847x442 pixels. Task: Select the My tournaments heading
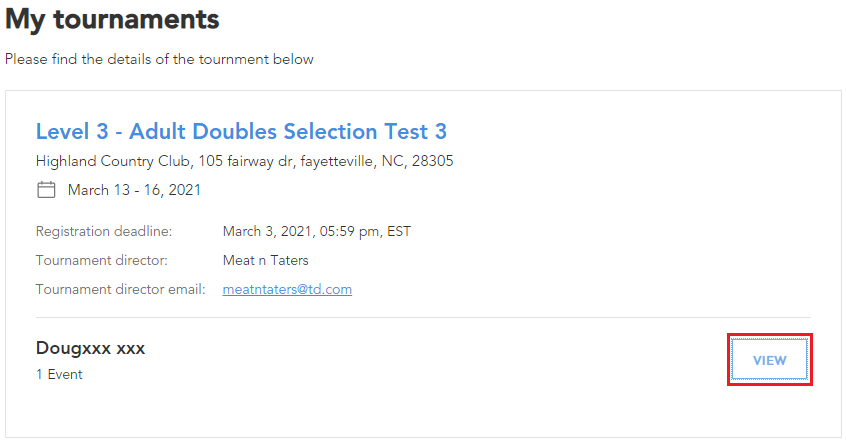tap(112, 19)
